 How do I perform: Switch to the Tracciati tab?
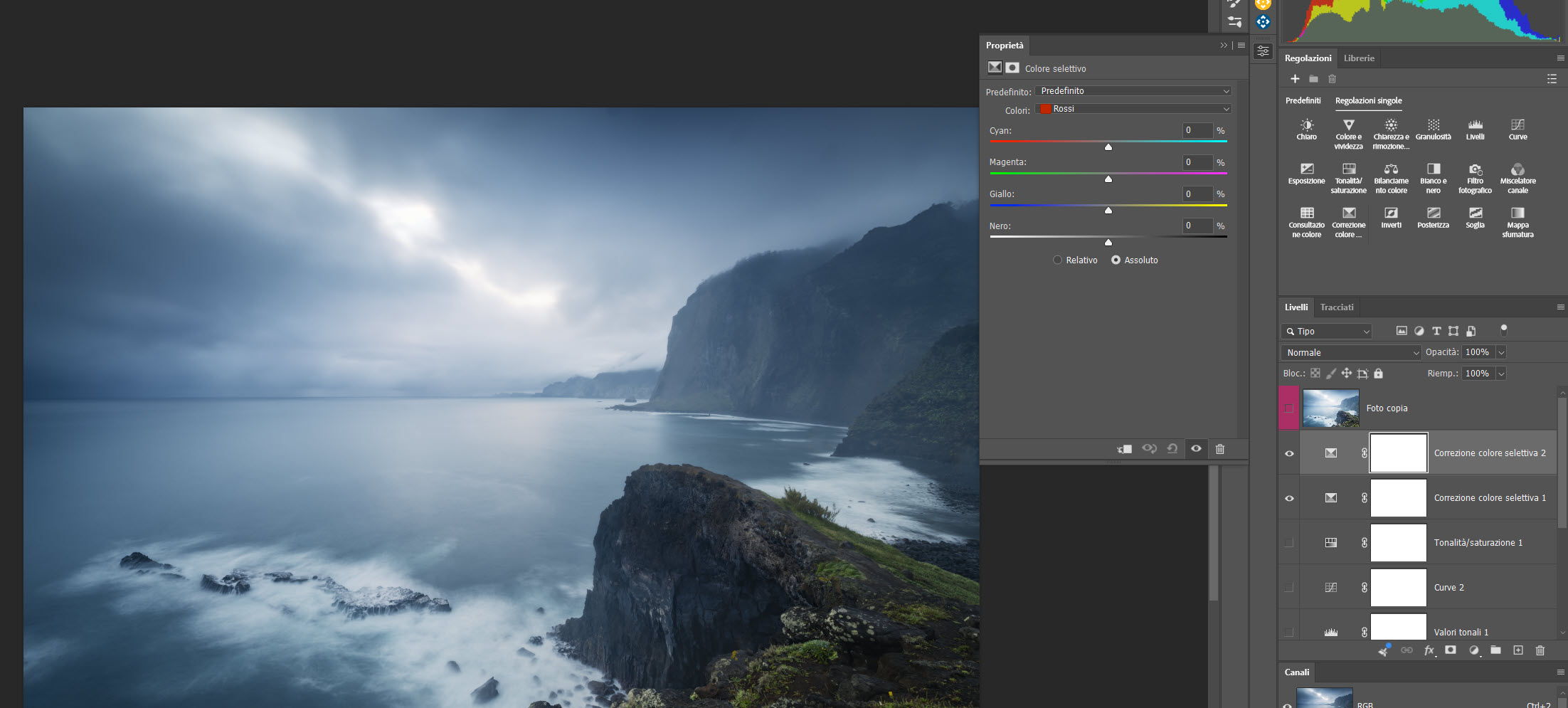click(x=1337, y=307)
